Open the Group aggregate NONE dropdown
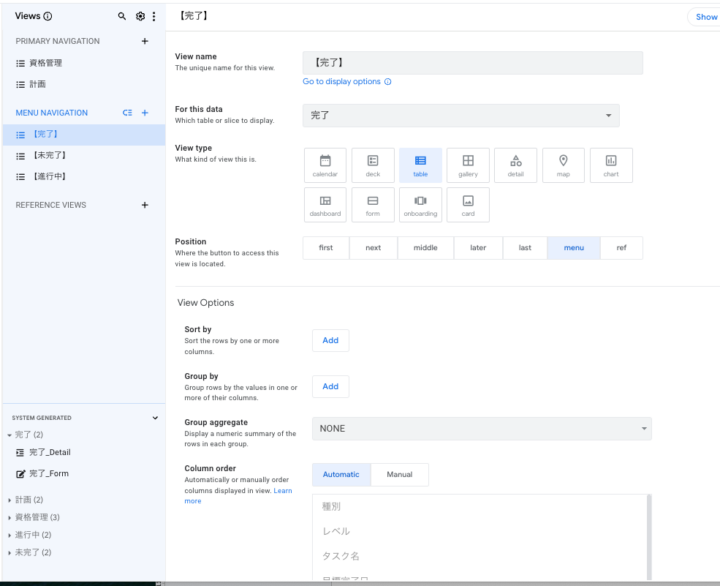Screen dimensions: 720x586 (x=481, y=429)
